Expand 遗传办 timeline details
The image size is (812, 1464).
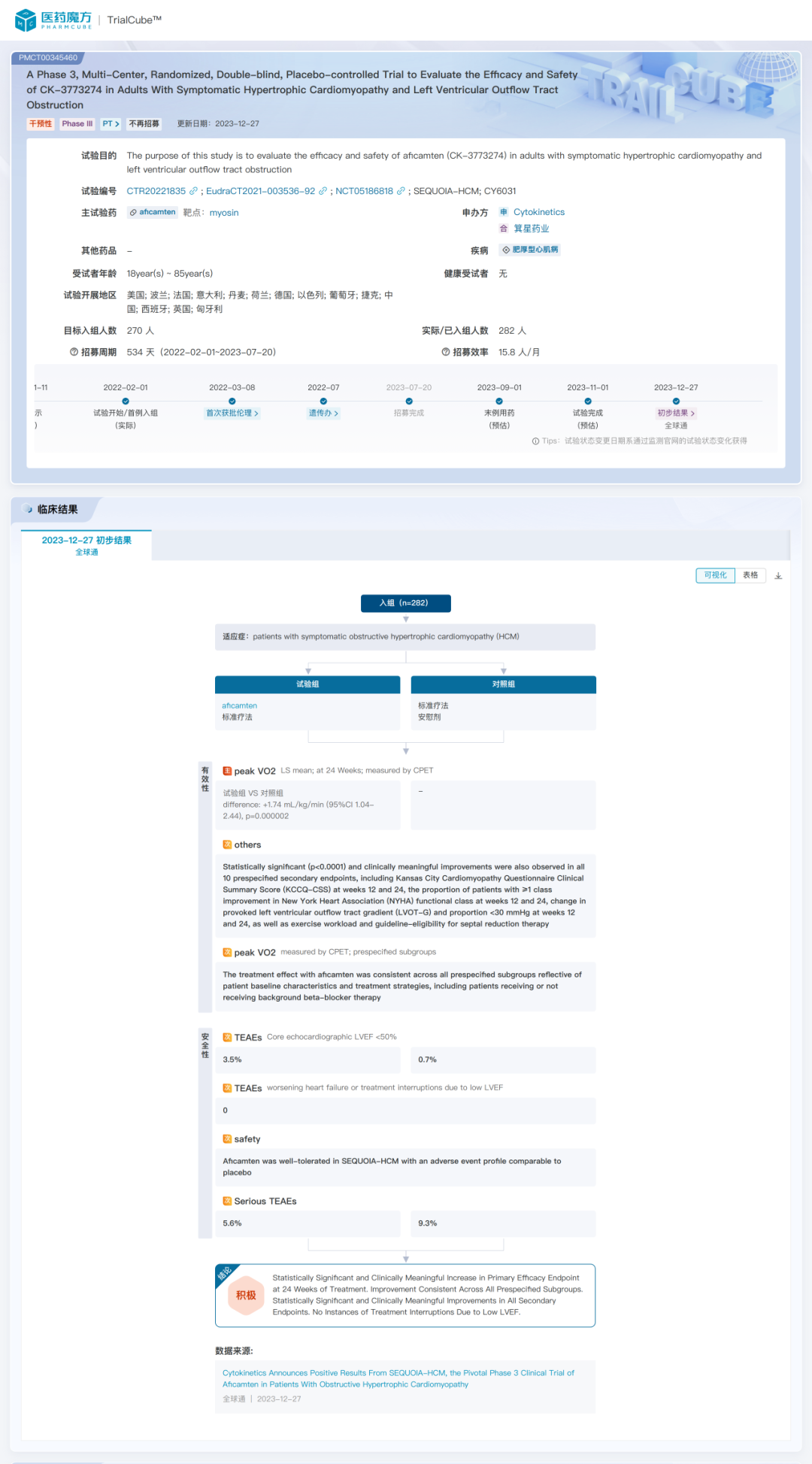point(323,413)
